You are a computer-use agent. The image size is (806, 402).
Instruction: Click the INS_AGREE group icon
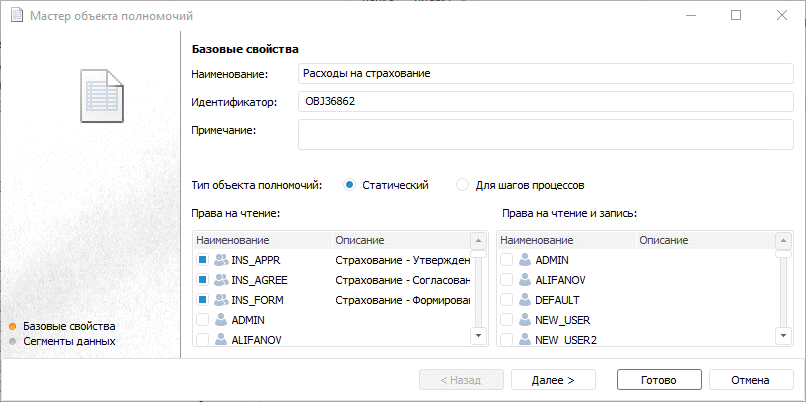click(x=221, y=280)
